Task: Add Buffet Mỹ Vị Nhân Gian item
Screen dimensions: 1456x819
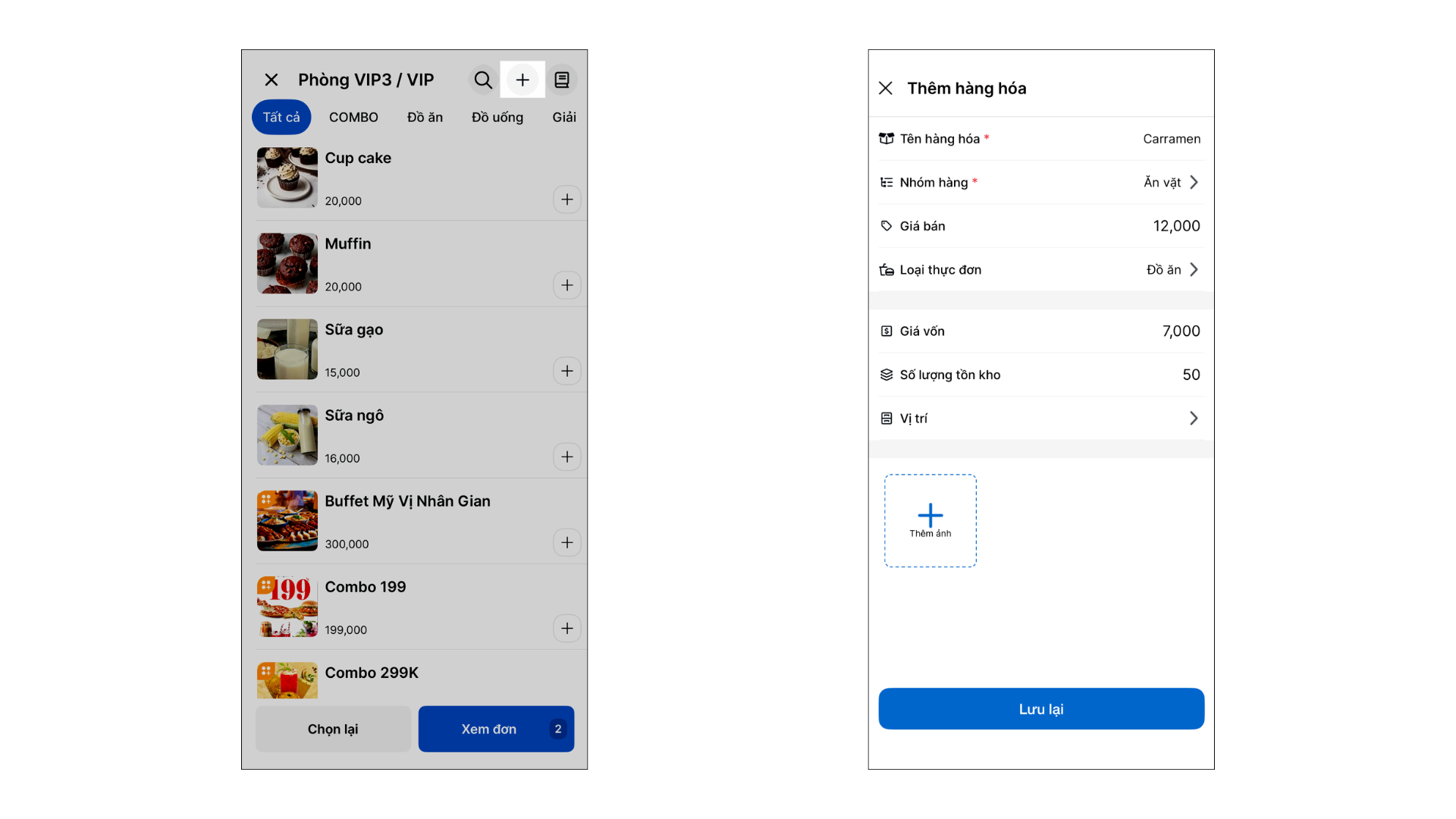Action: point(566,542)
